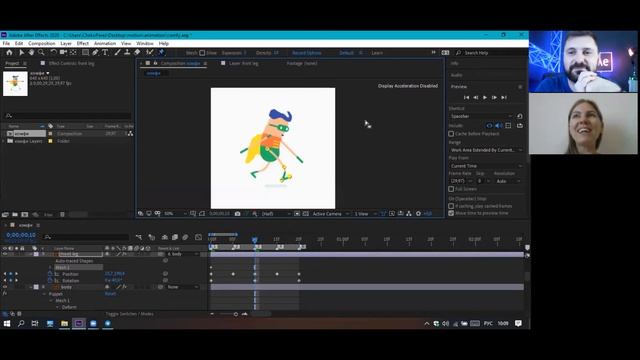Open the preview Resolution Auto dropdown
The height and width of the screenshot is (360, 640).
point(508,181)
